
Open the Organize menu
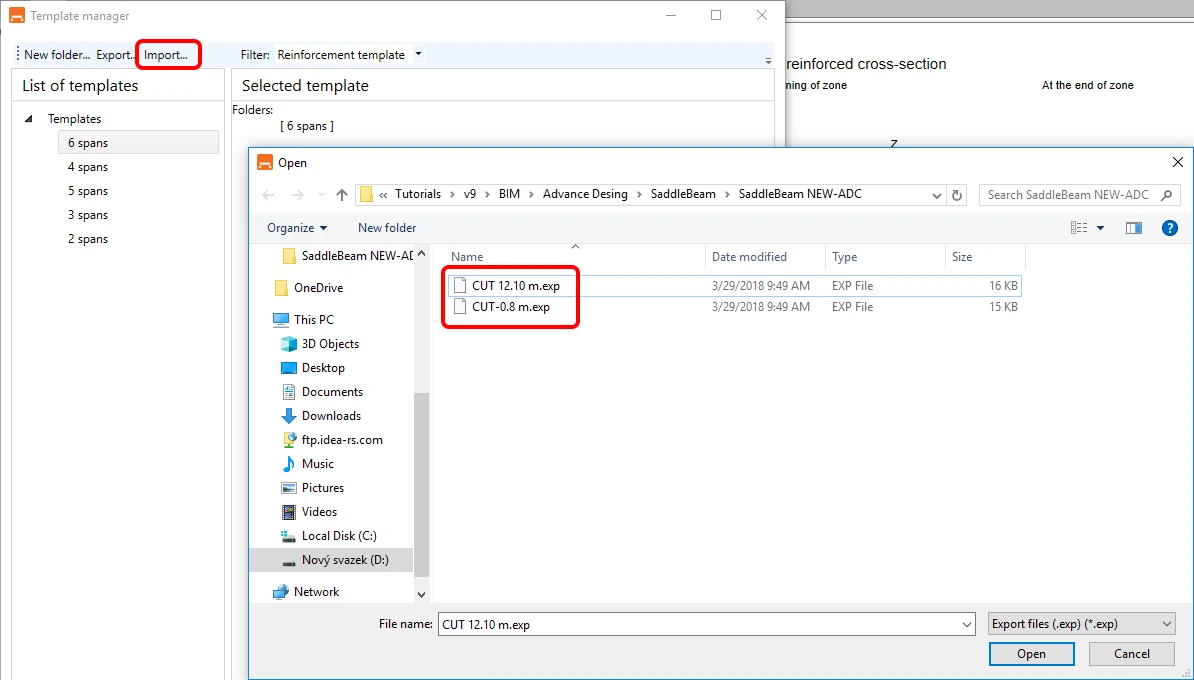point(297,228)
